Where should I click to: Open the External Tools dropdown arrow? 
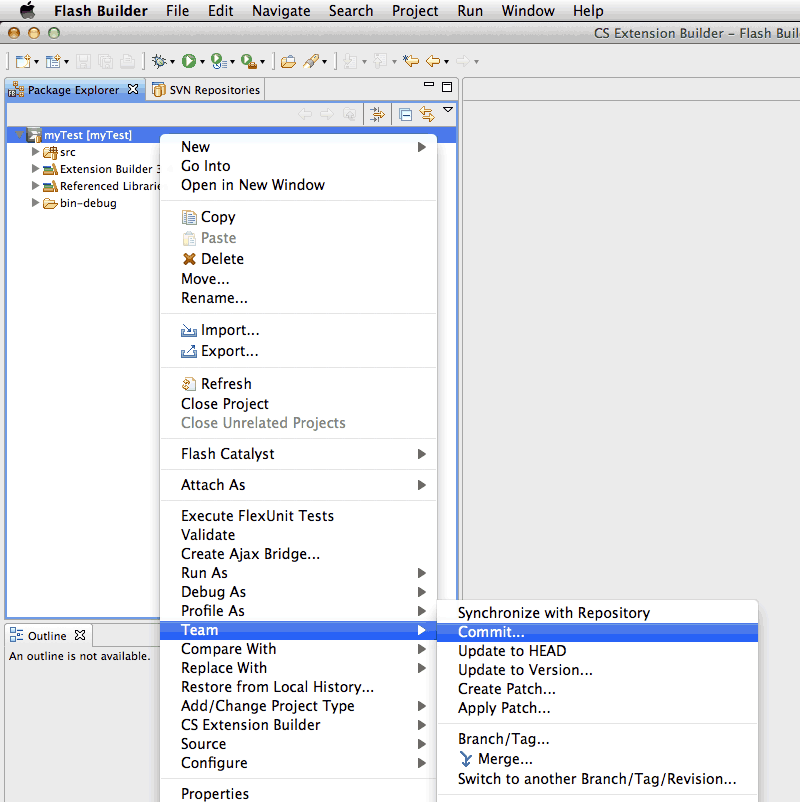[x=262, y=62]
